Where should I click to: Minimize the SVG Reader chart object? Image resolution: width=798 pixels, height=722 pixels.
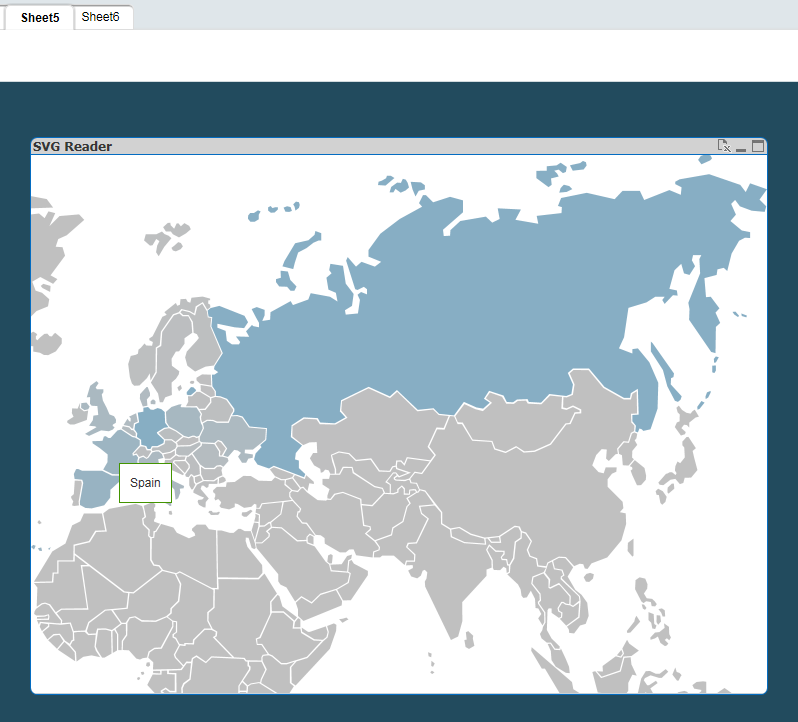[741, 147]
